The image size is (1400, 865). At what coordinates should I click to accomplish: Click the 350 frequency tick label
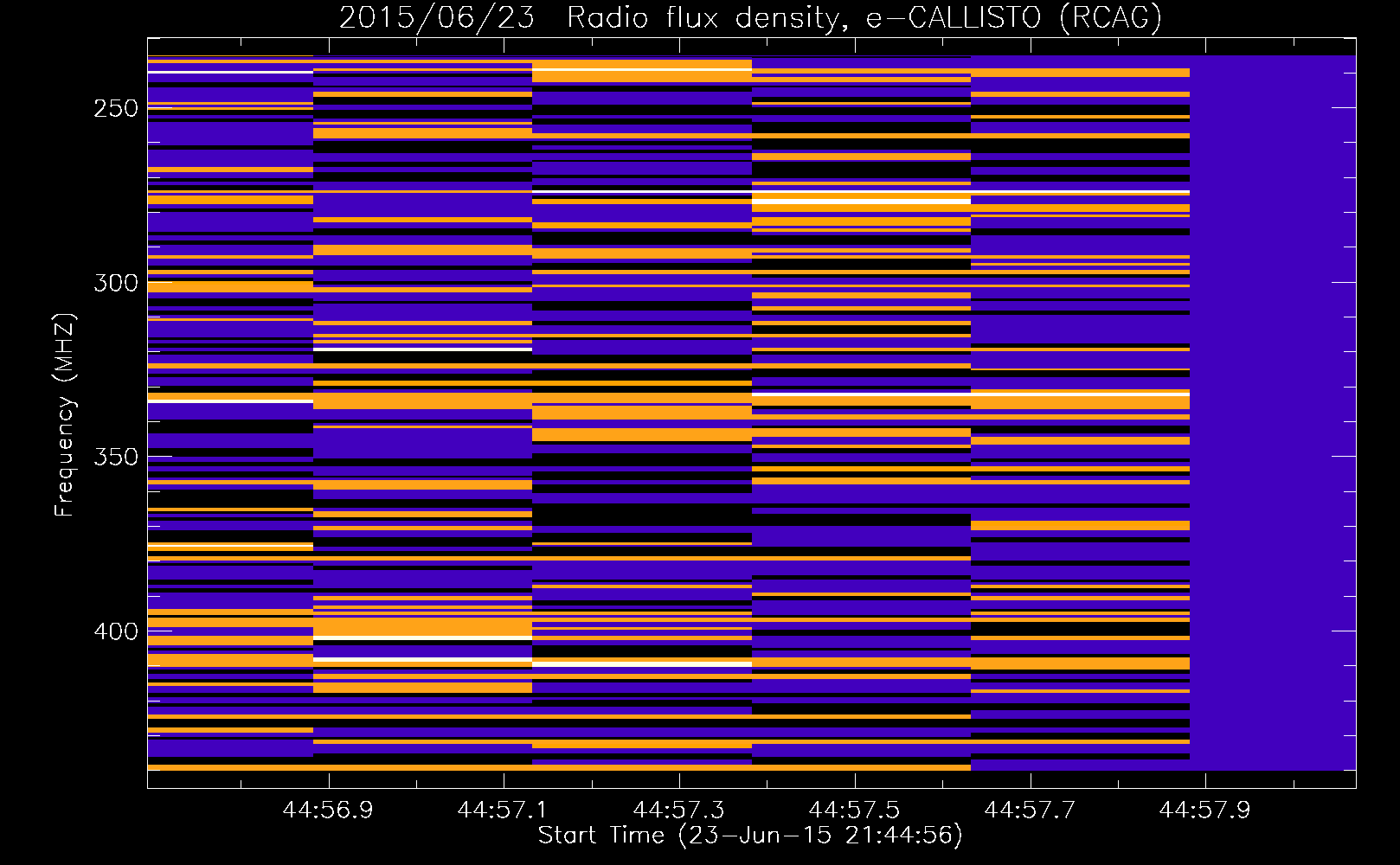[x=116, y=457]
